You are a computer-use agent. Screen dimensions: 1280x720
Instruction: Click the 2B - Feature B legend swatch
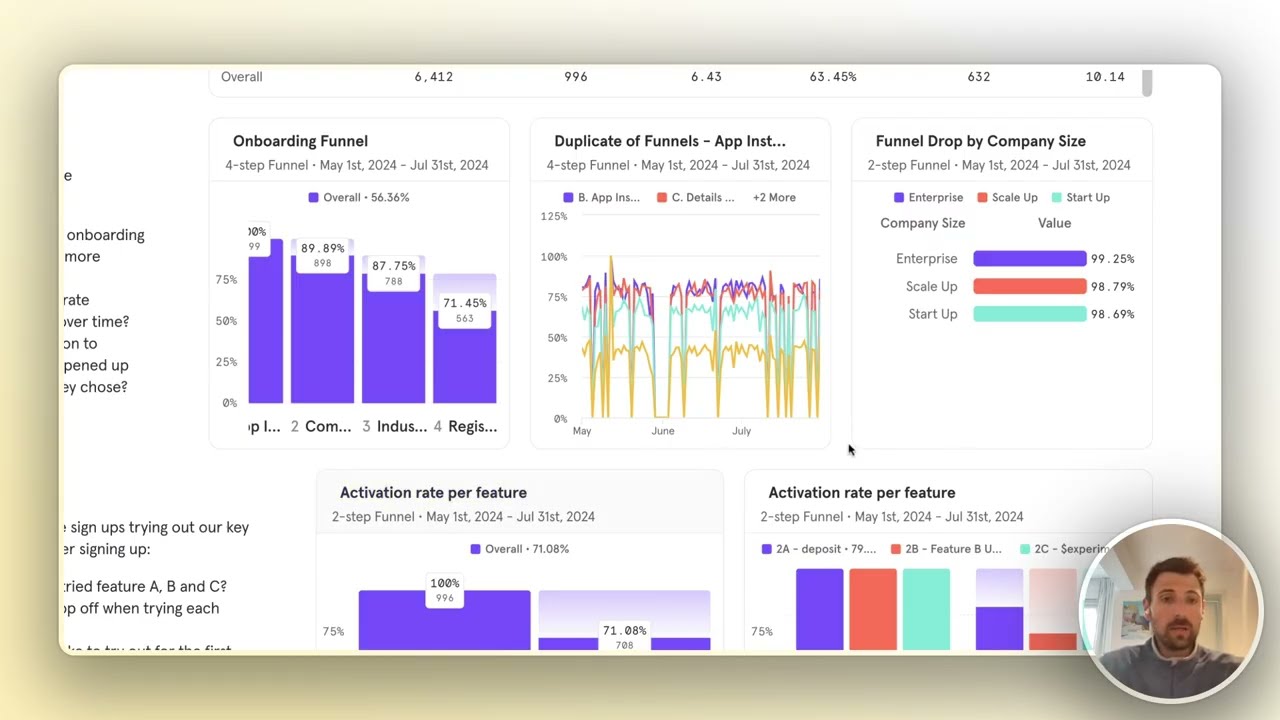(896, 548)
